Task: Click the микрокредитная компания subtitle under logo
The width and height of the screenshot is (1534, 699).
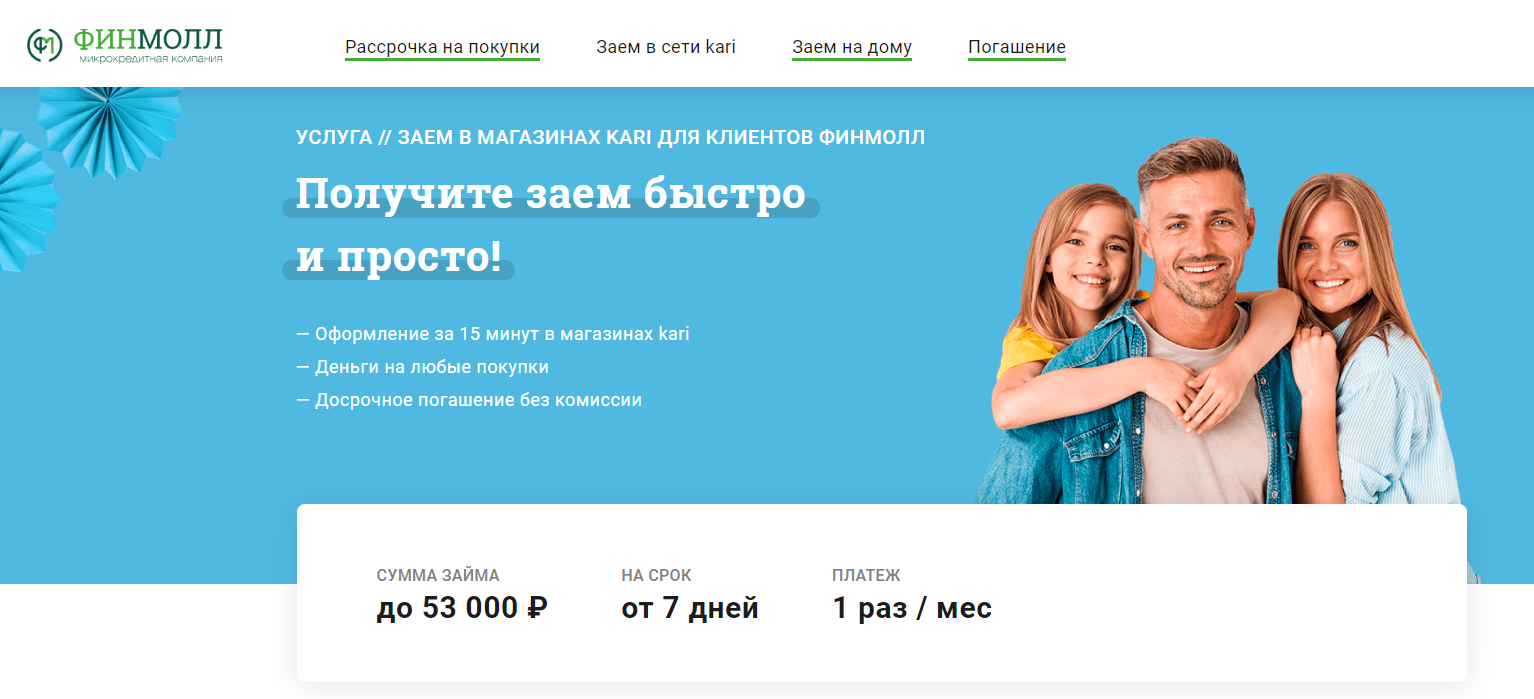Action: point(151,60)
